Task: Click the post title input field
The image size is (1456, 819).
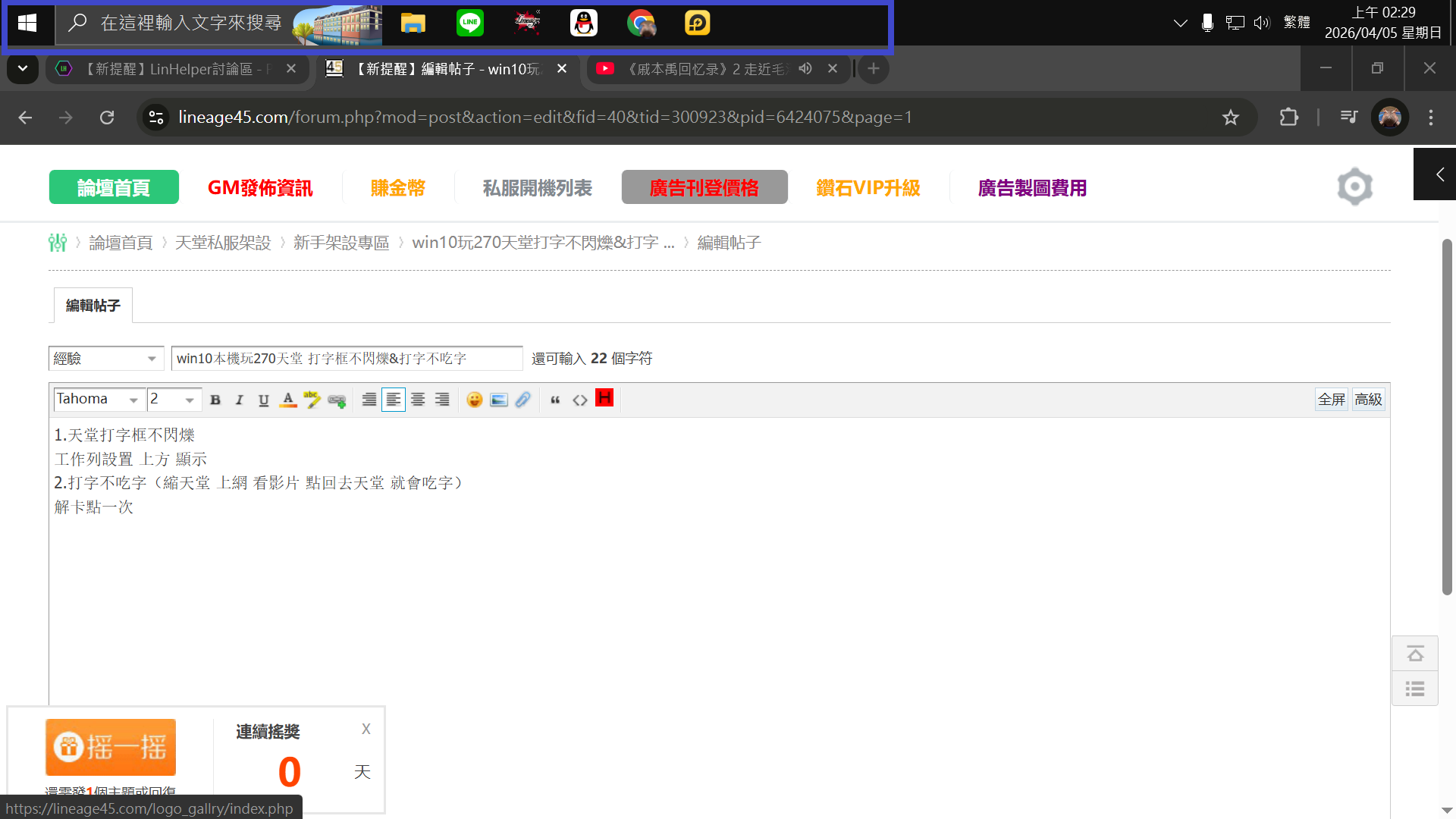Action: [x=347, y=358]
